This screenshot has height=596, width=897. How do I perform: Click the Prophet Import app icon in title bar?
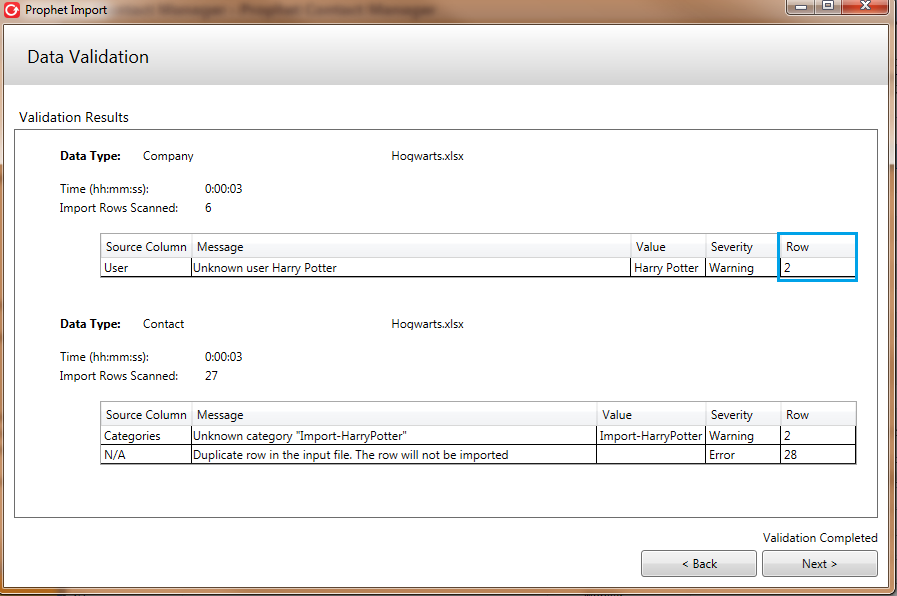coord(11,10)
